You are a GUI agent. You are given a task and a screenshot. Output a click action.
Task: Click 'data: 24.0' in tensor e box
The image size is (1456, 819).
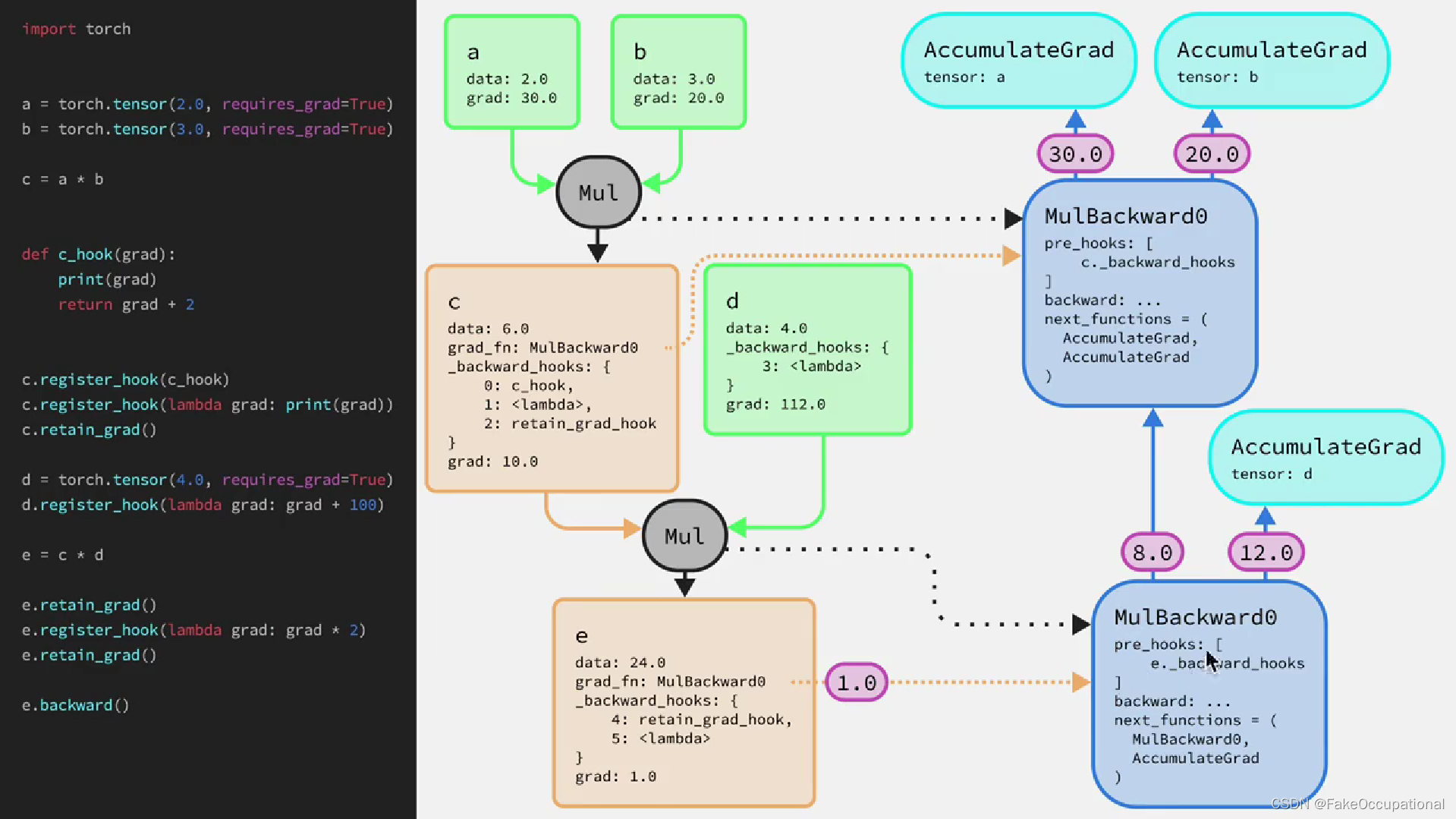620,663
